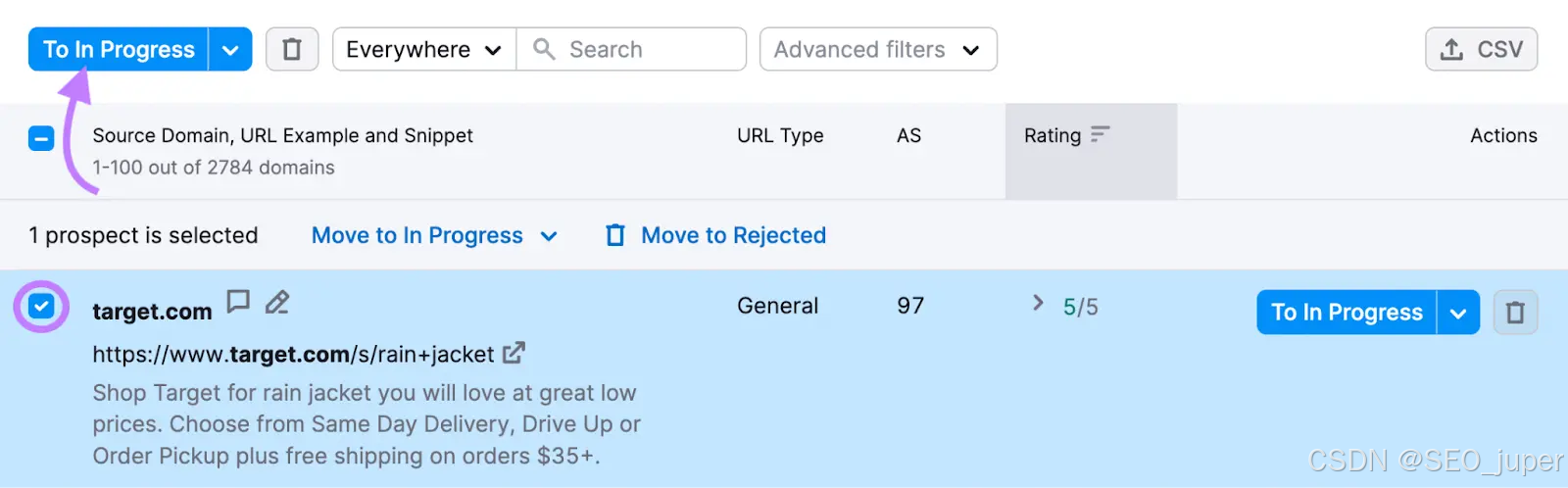Open dropdown arrow on row's To In Progress
The width and height of the screenshot is (1568, 488).
(x=1458, y=314)
